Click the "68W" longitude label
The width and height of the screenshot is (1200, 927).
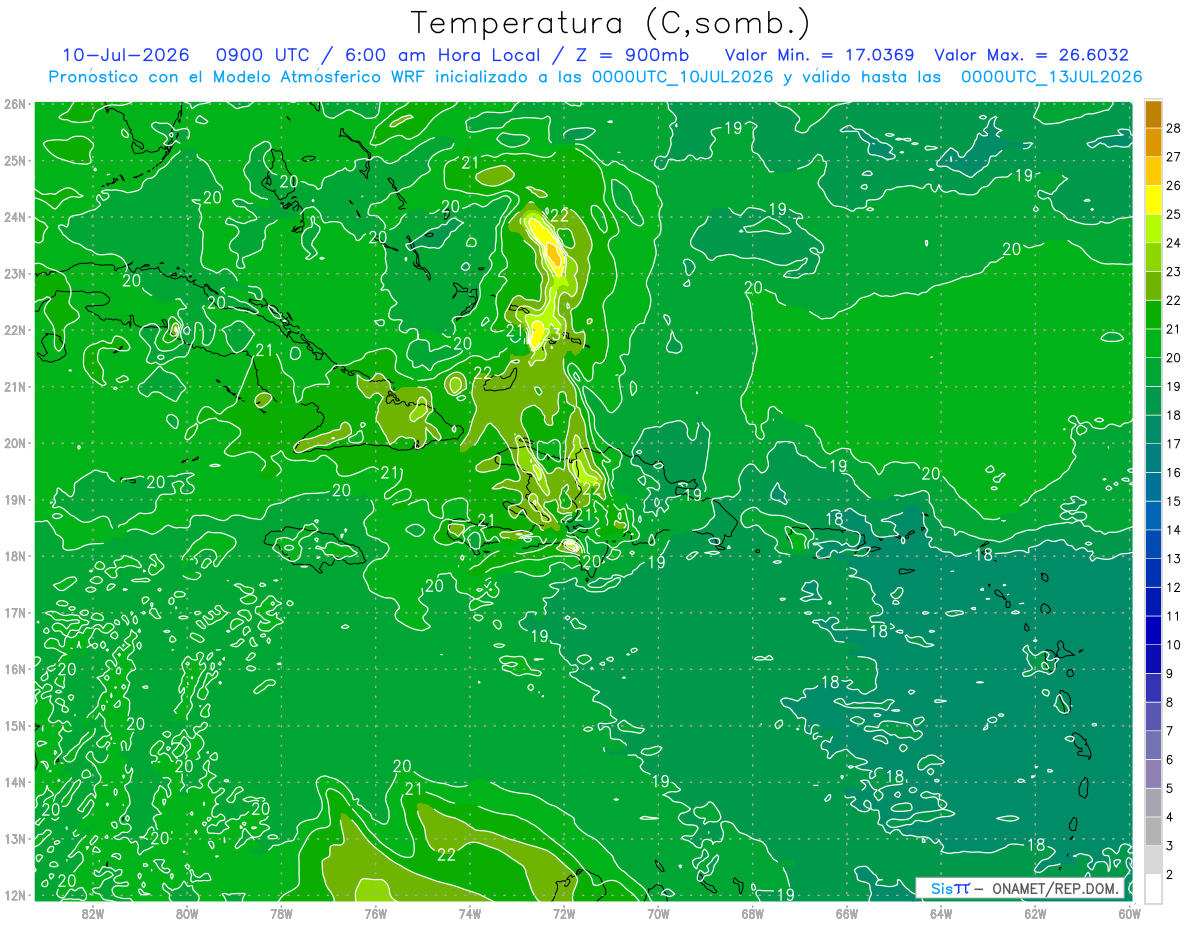[753, 913]
